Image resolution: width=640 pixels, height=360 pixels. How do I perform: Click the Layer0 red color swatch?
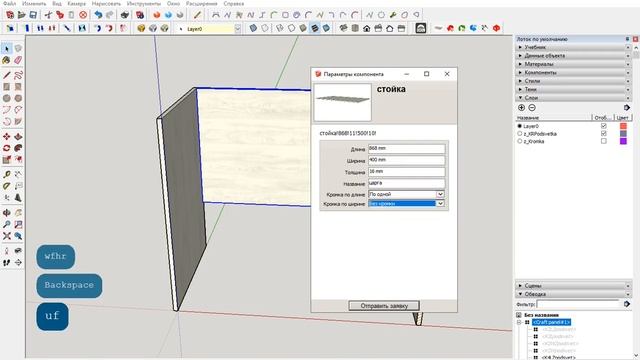[623, 126]
